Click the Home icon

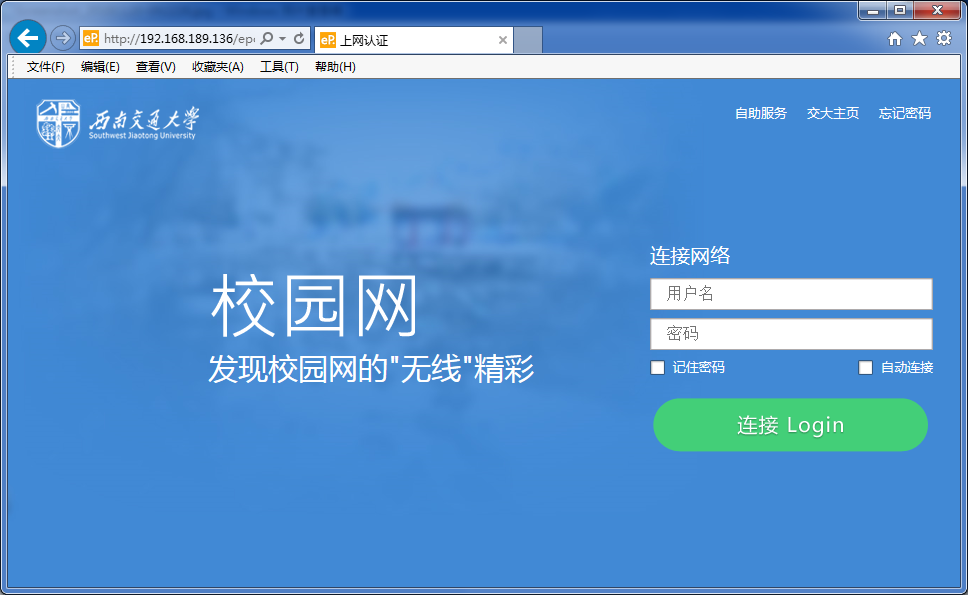tap(895, 37)
